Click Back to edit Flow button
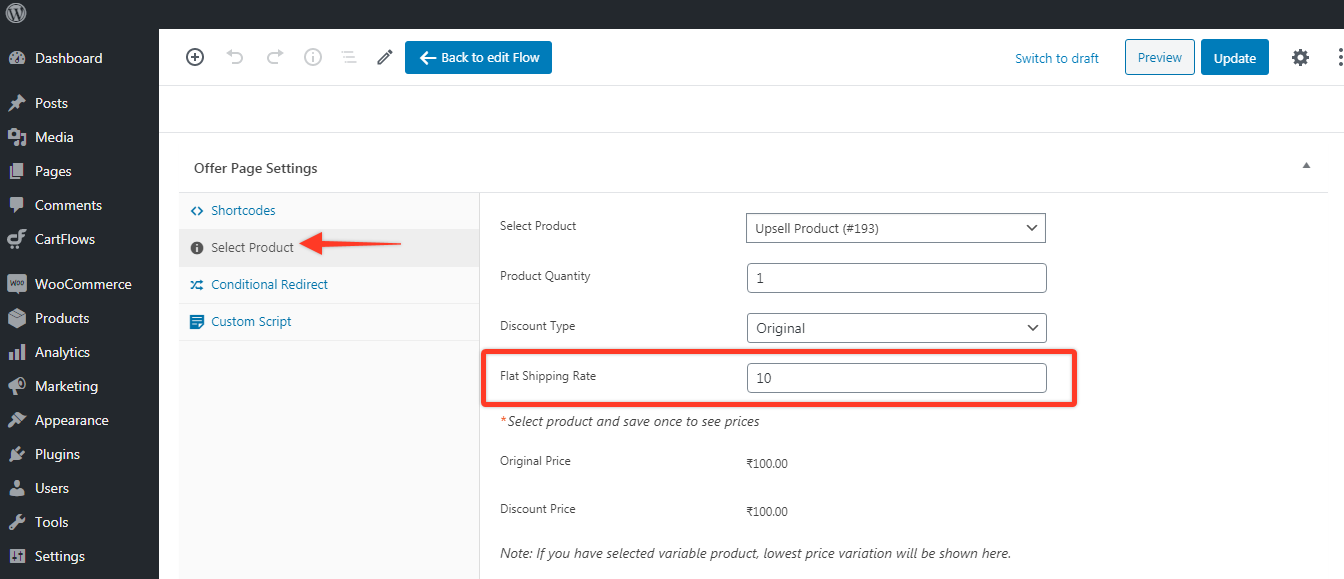 coord(478,57)
